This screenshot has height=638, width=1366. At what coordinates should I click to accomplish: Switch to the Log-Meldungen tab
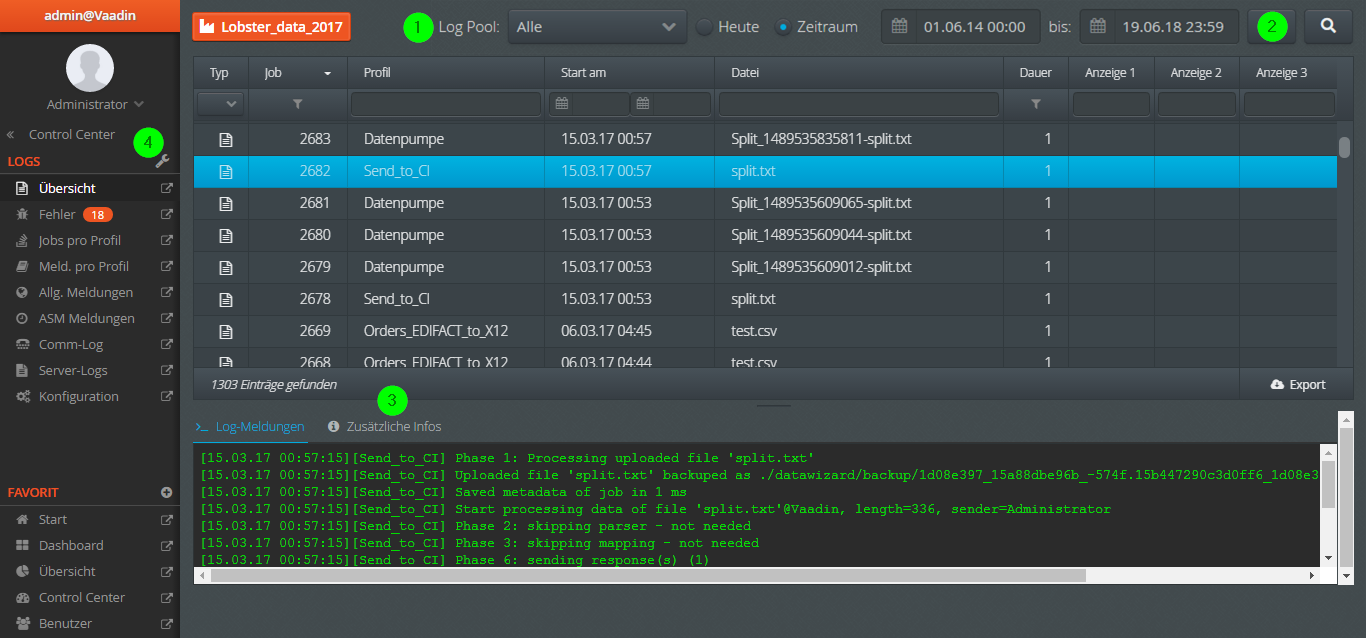250,426
